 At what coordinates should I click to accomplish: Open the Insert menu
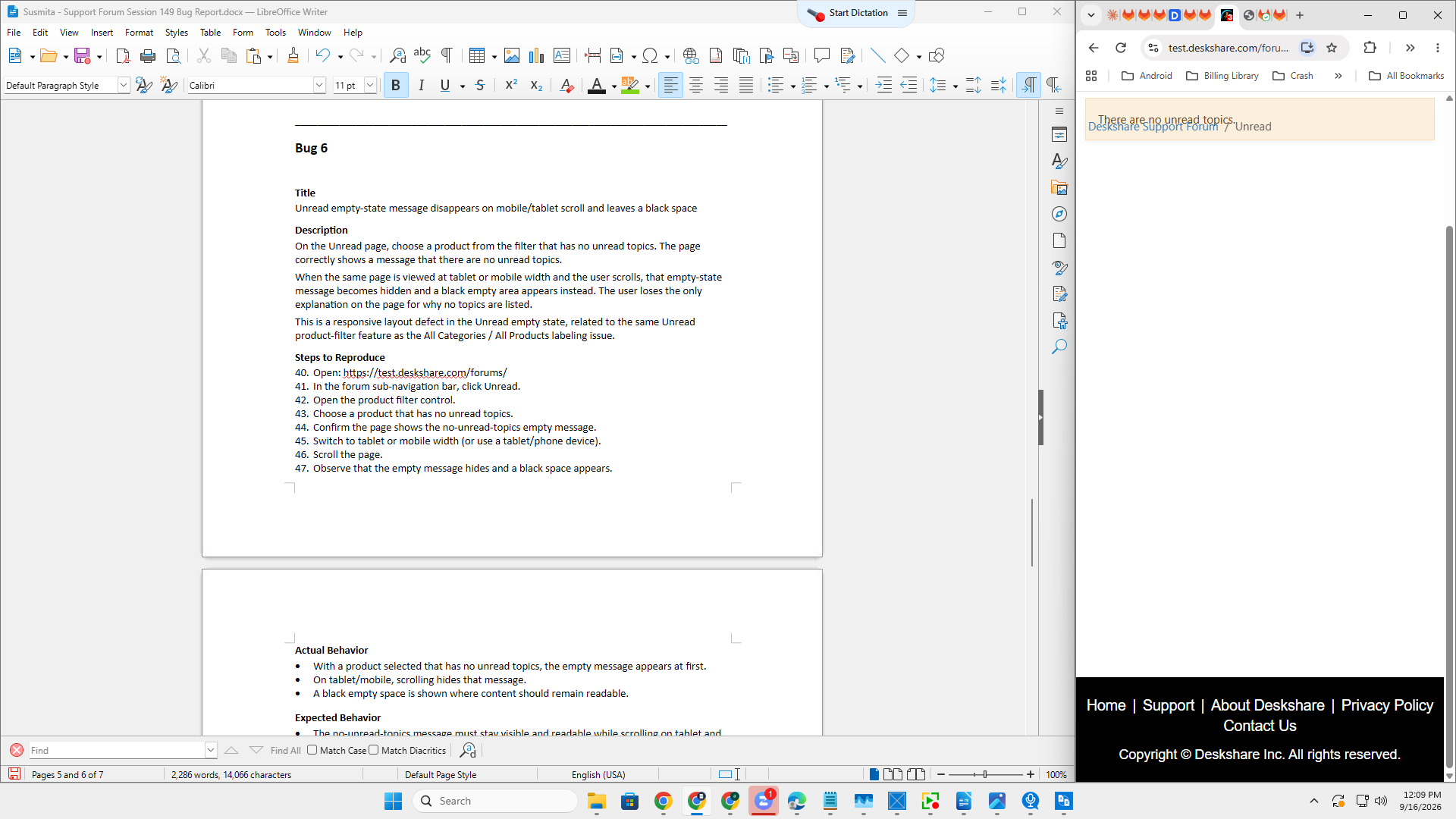point(102,33)
